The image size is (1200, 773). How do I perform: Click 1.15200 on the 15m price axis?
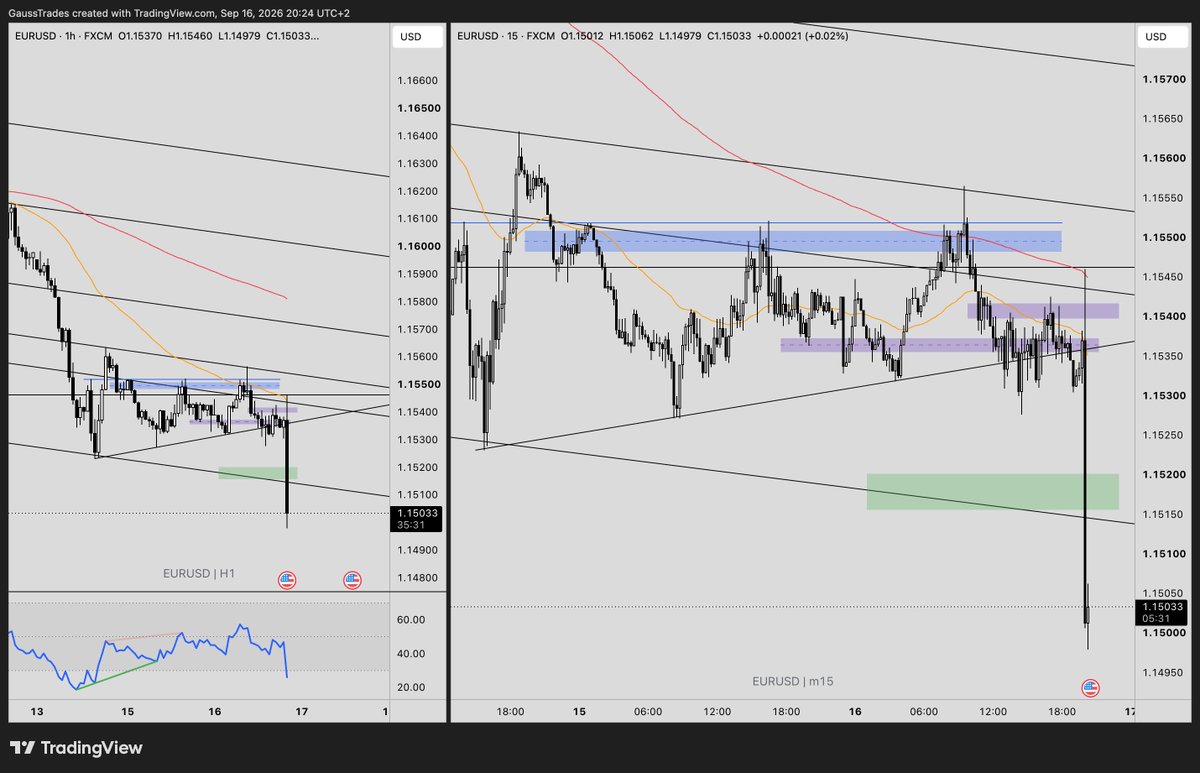tap(1163, 475)
